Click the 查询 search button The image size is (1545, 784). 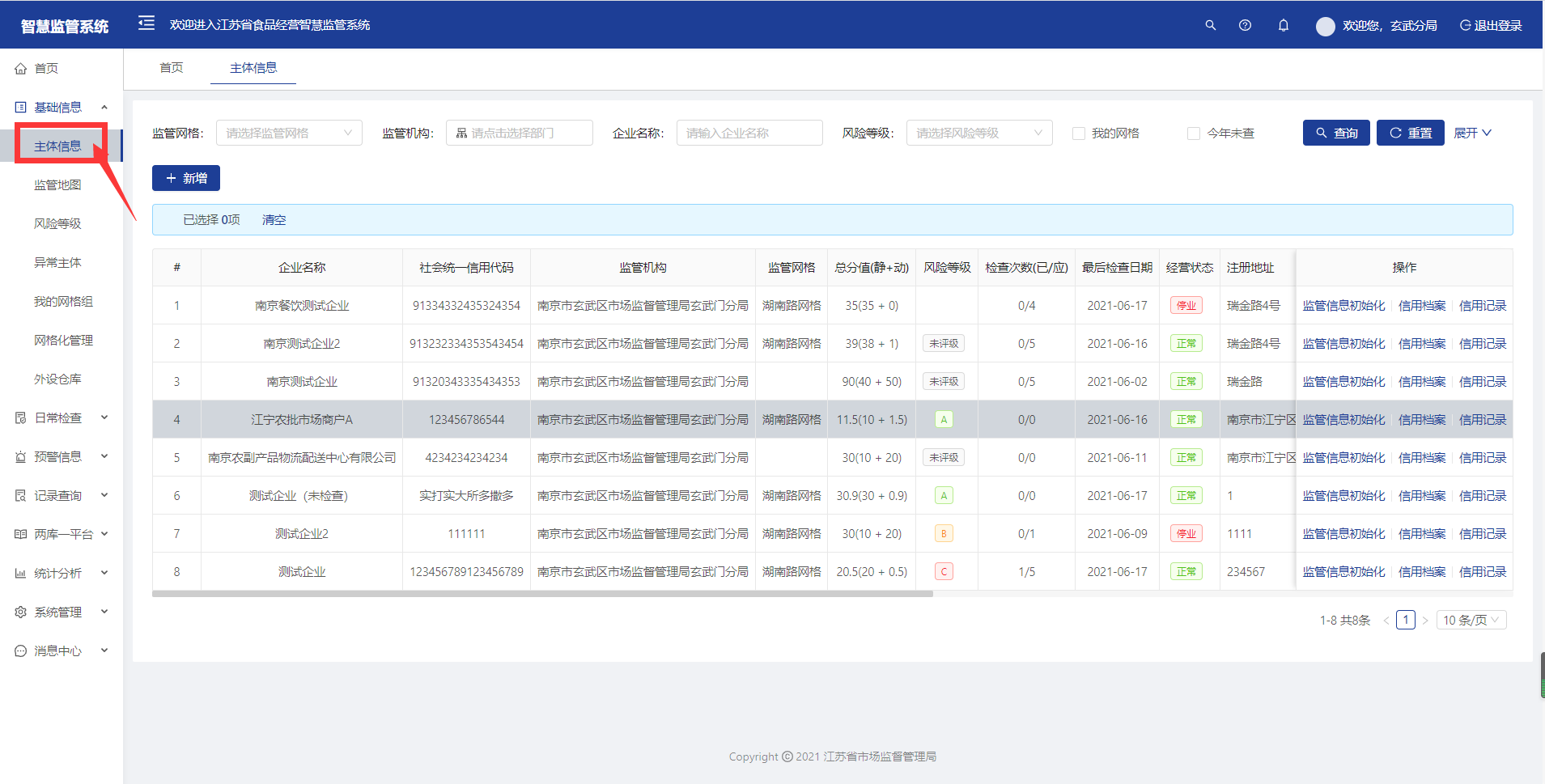click(1335, 133)
